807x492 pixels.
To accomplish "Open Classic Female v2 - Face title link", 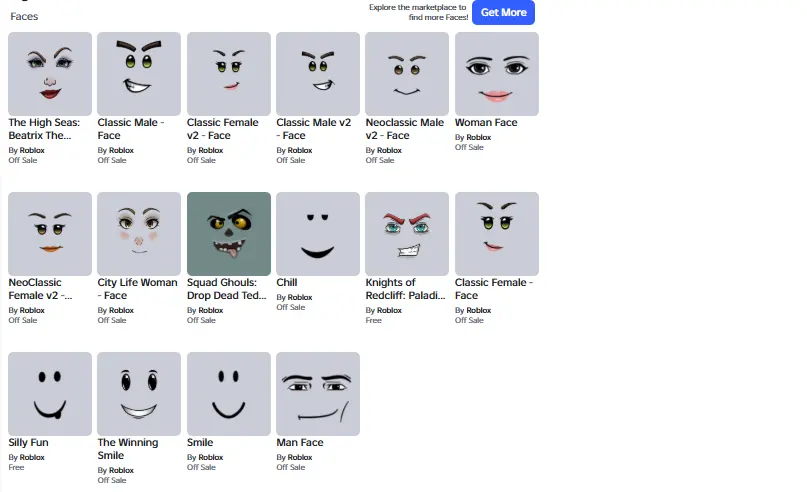I will click(222, 129).
